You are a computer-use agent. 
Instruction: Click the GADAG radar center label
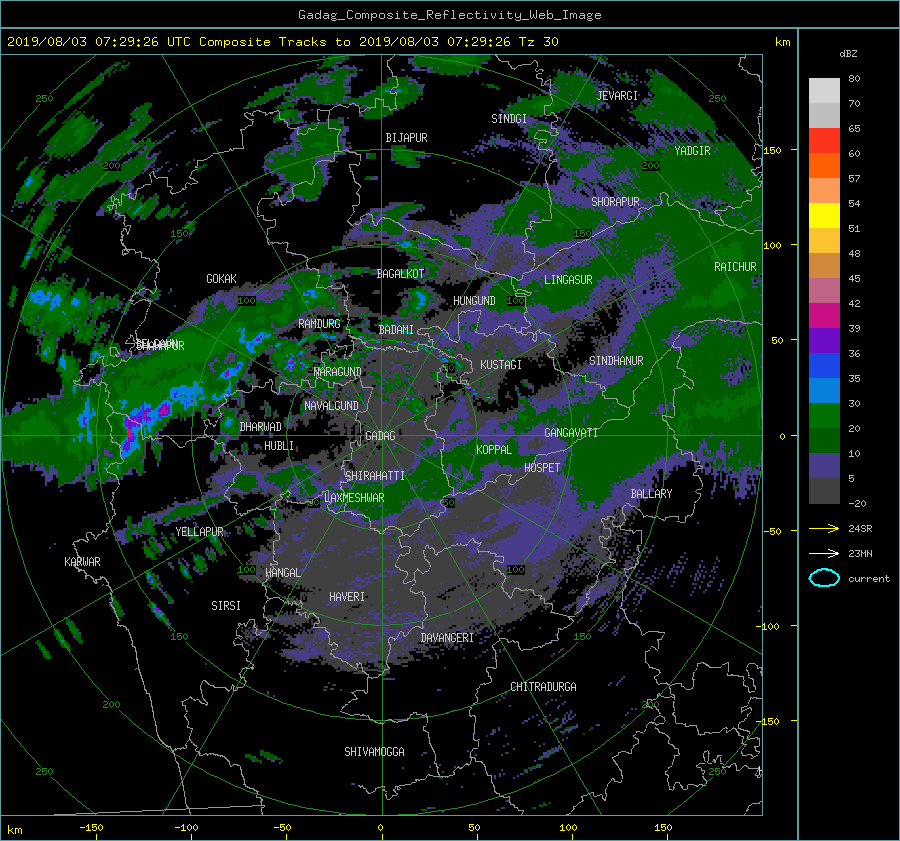380,436
